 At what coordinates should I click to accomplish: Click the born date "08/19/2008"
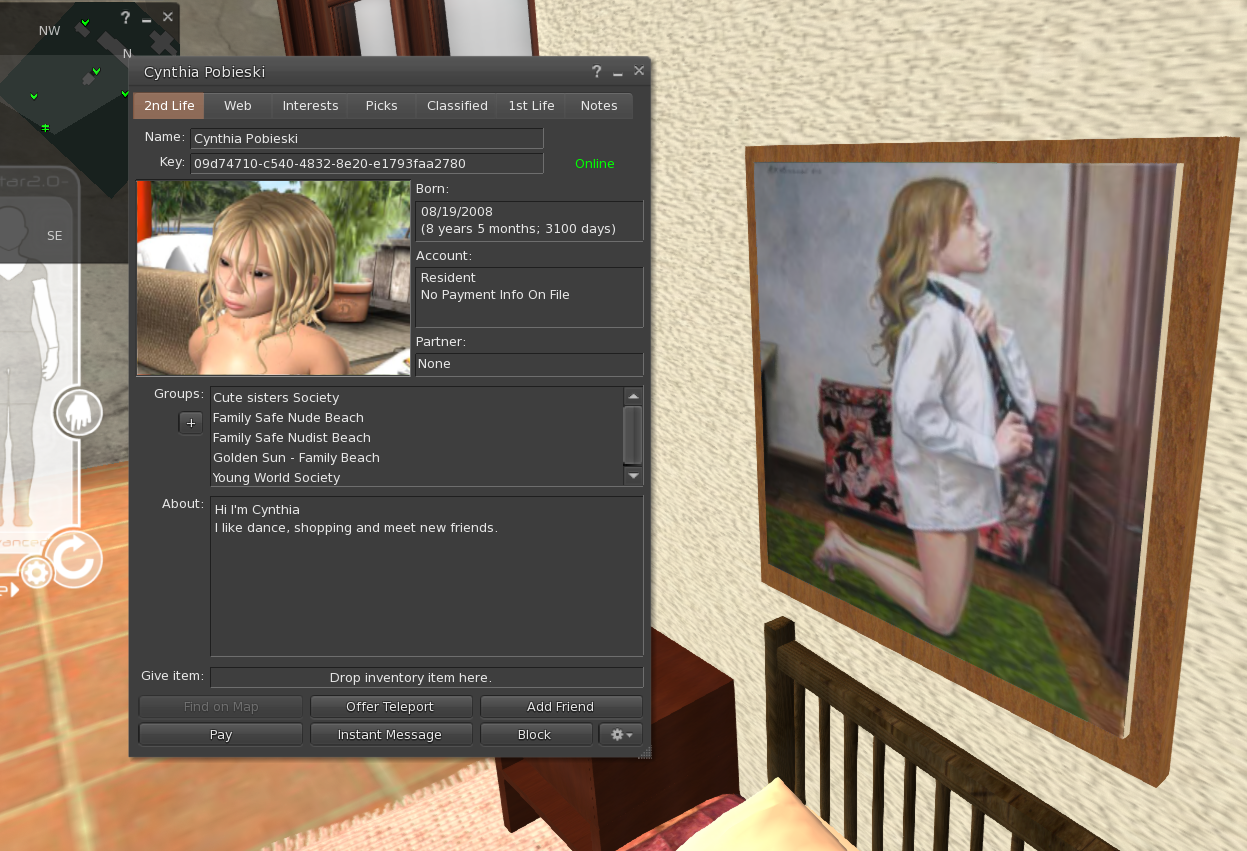[457, 212]
